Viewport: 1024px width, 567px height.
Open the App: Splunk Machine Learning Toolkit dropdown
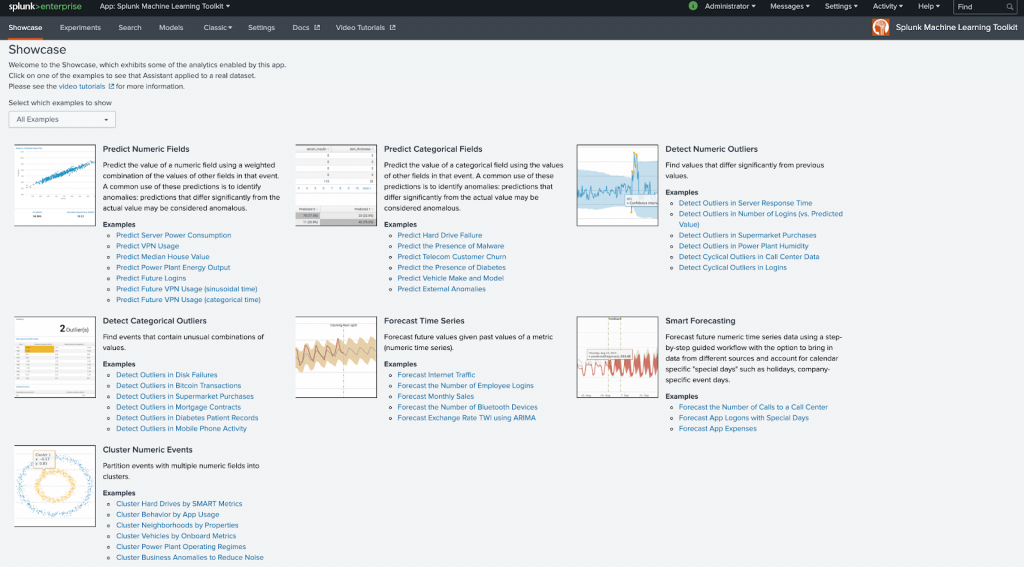pos(165,6)
